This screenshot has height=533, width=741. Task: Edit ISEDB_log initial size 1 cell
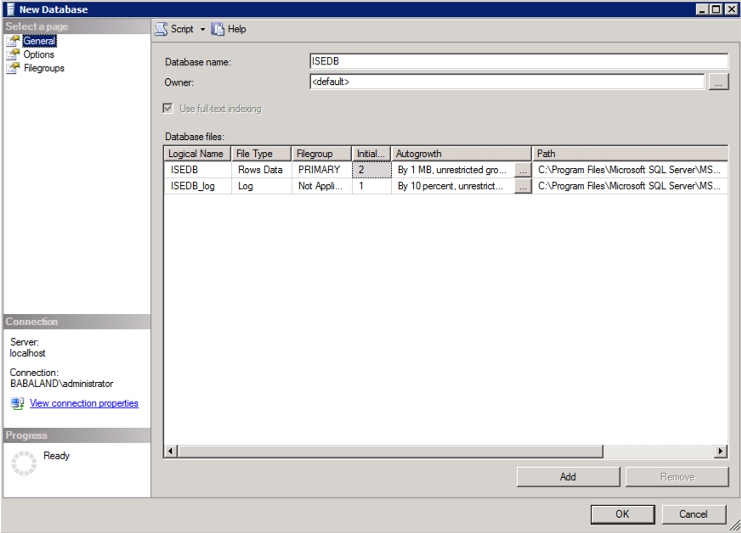pos(371,186)
